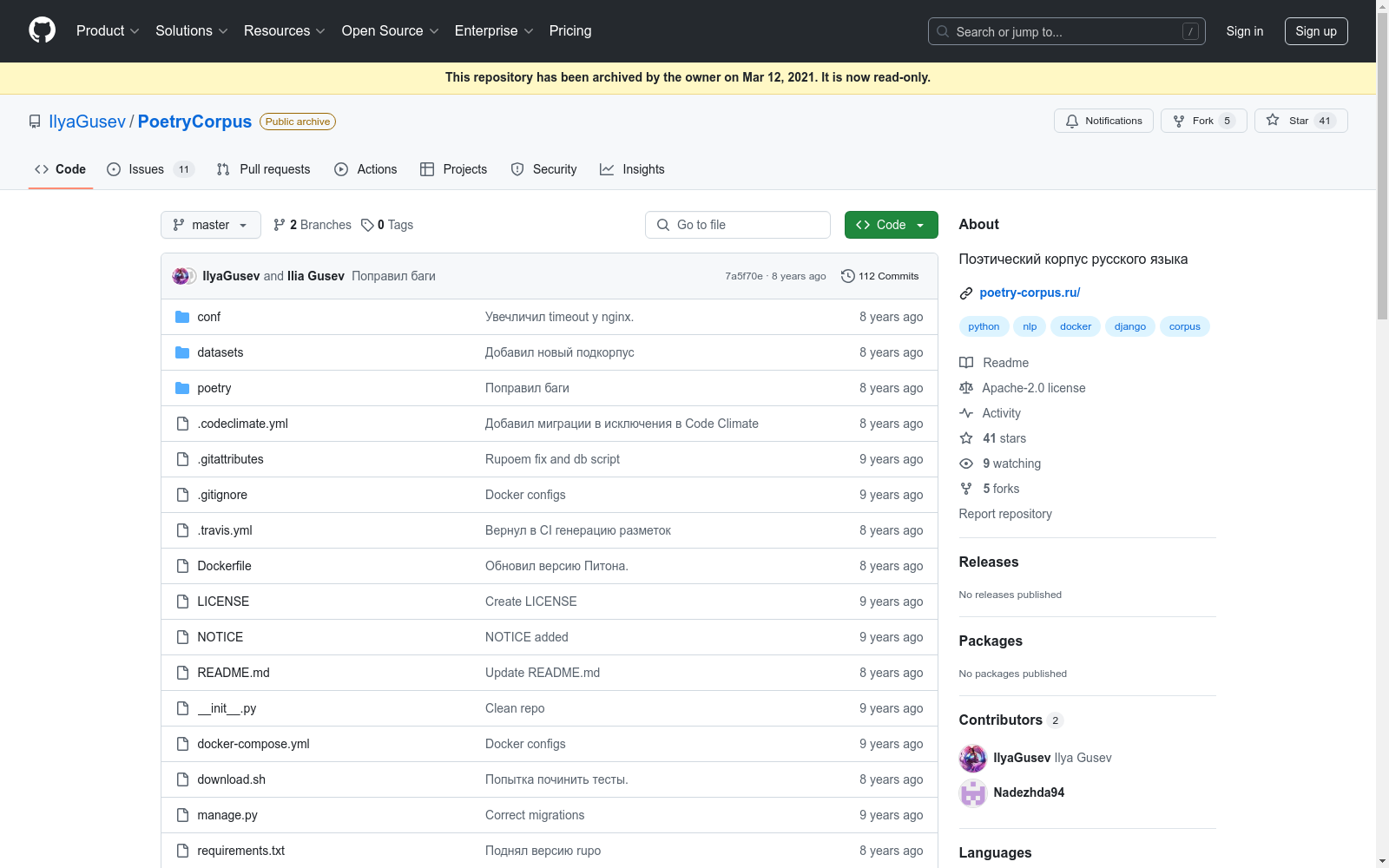Open the PoetryCorpus repository link
The image size is (1389, 868).
click(194, 122)
